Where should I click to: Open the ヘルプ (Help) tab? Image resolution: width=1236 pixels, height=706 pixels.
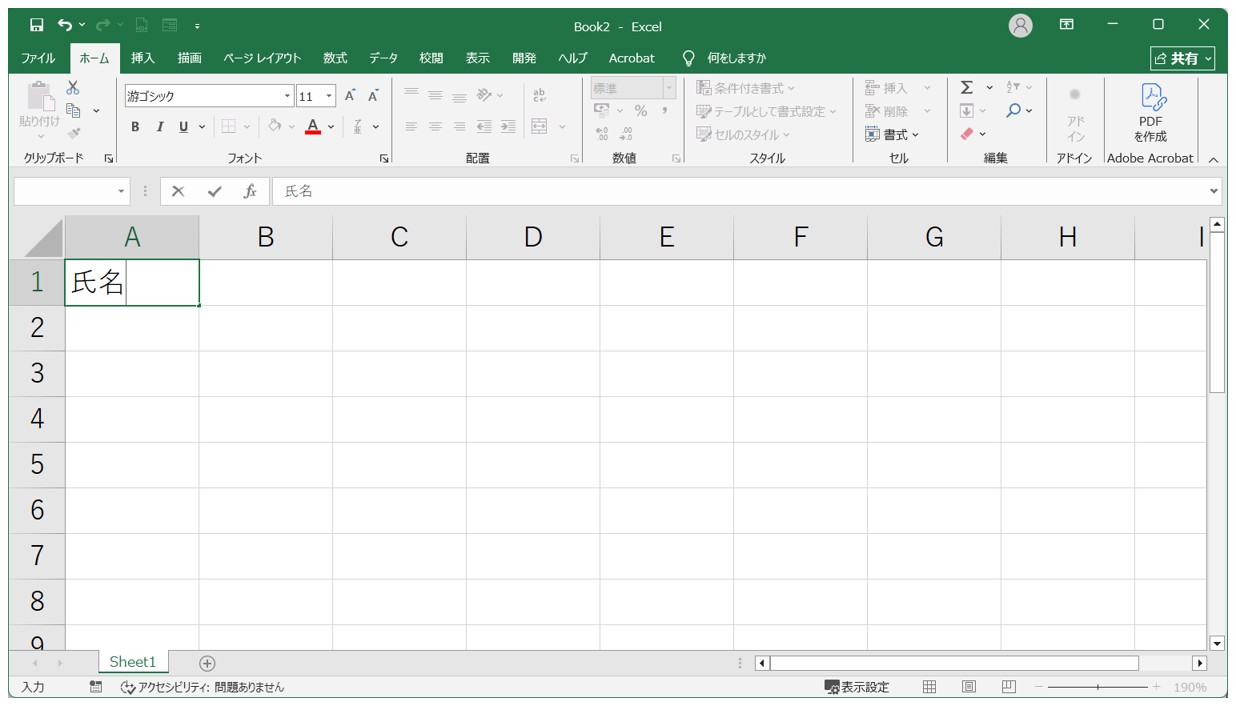pos(573,58)
